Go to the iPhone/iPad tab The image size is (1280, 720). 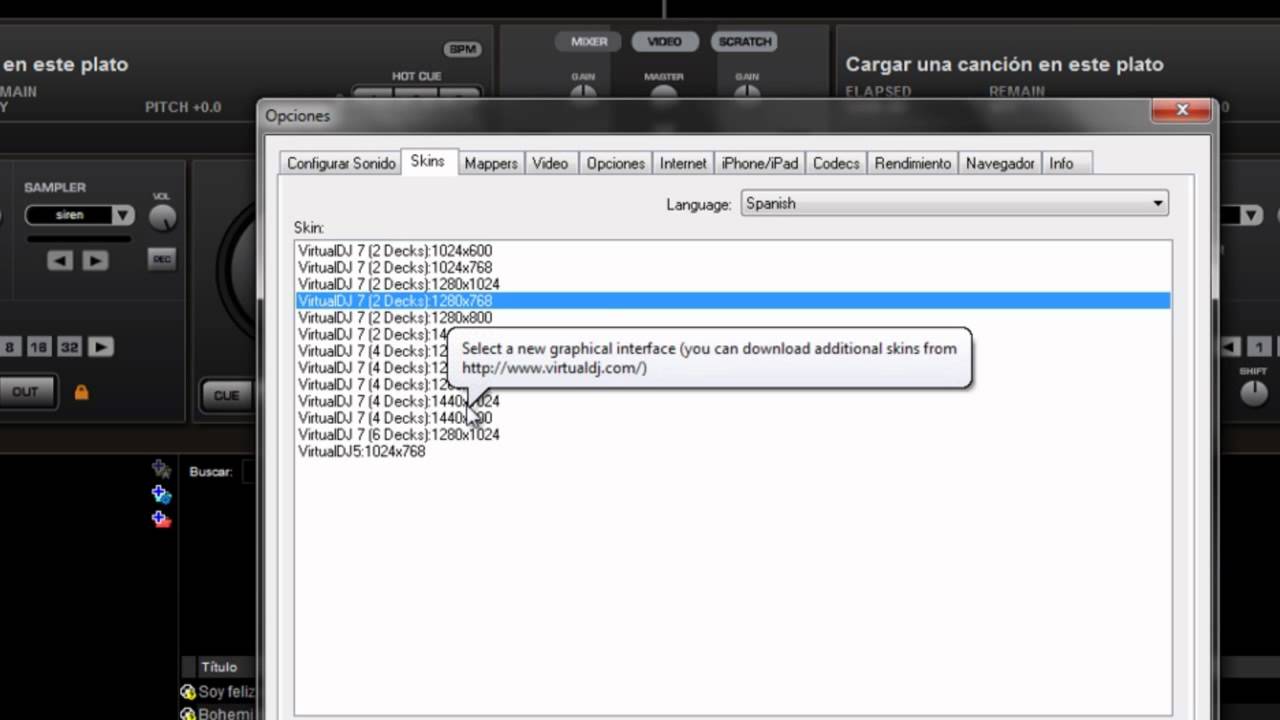click(760, 163)
